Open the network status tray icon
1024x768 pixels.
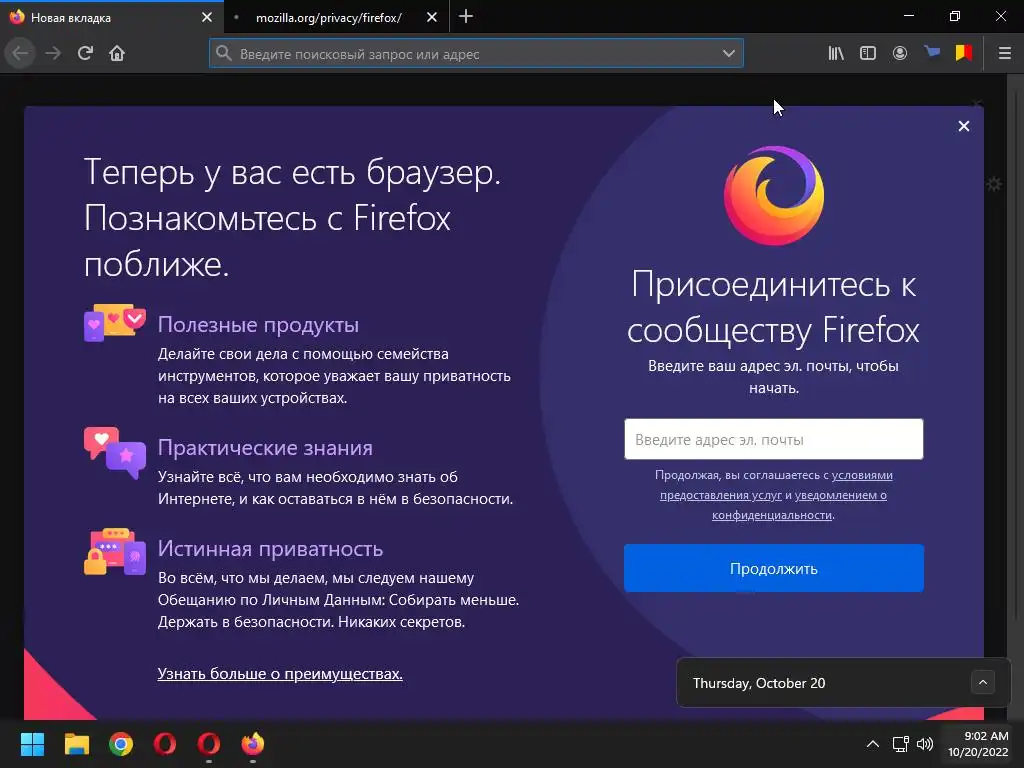(x=901, y=744)
